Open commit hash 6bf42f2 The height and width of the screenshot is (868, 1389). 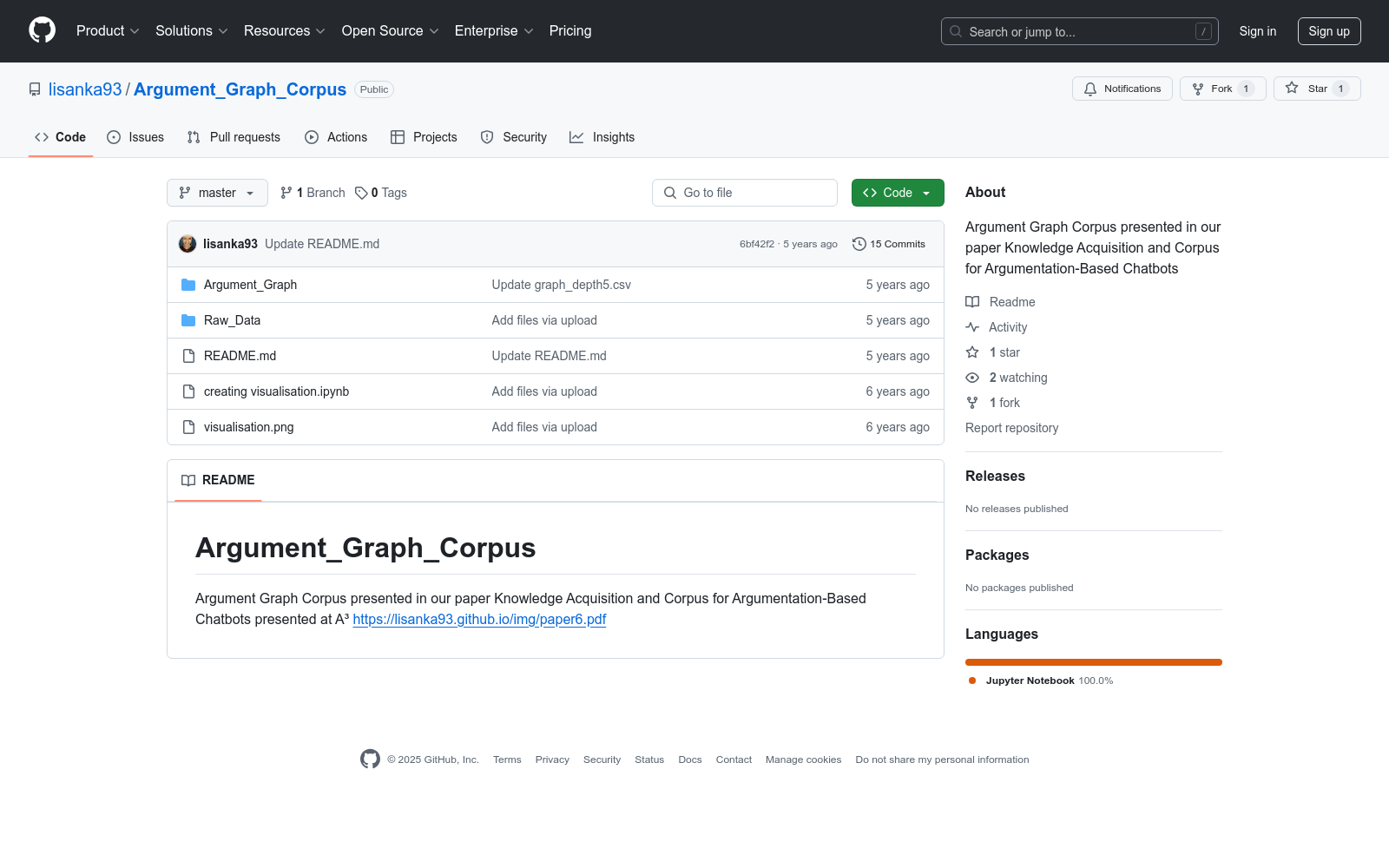coord(757,244)
